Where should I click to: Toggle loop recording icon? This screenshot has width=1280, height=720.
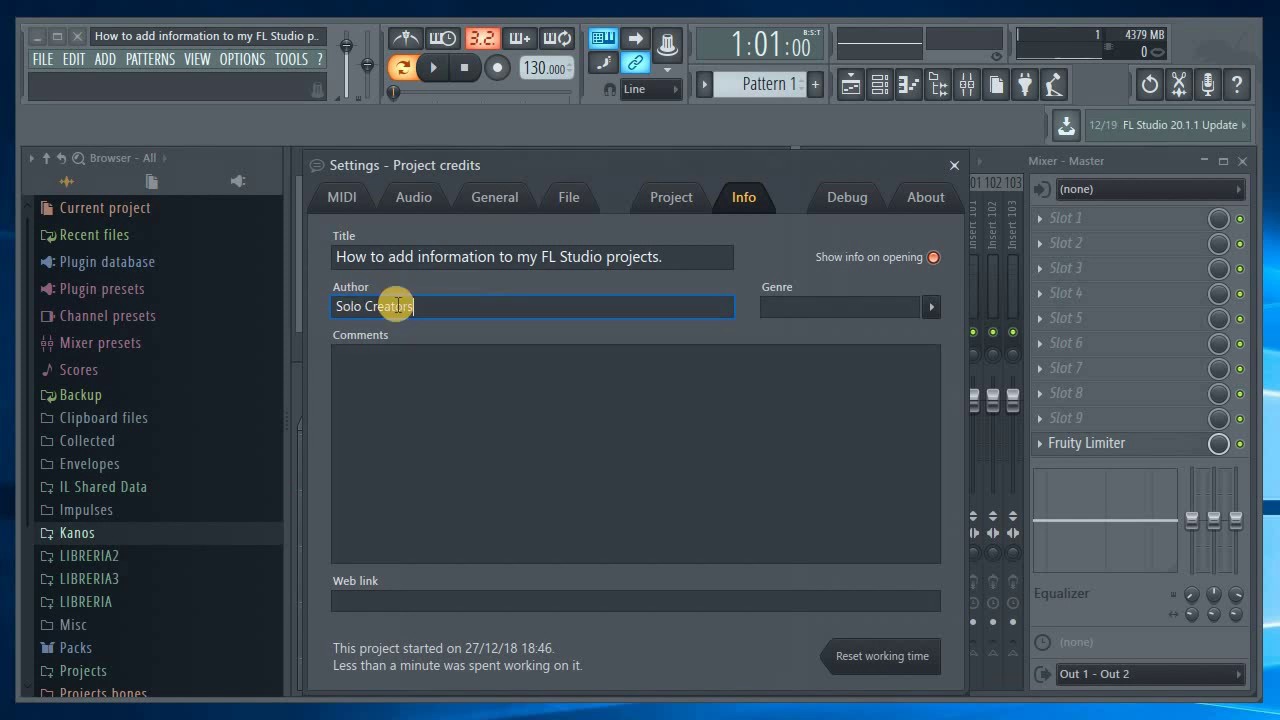point(557,39)
